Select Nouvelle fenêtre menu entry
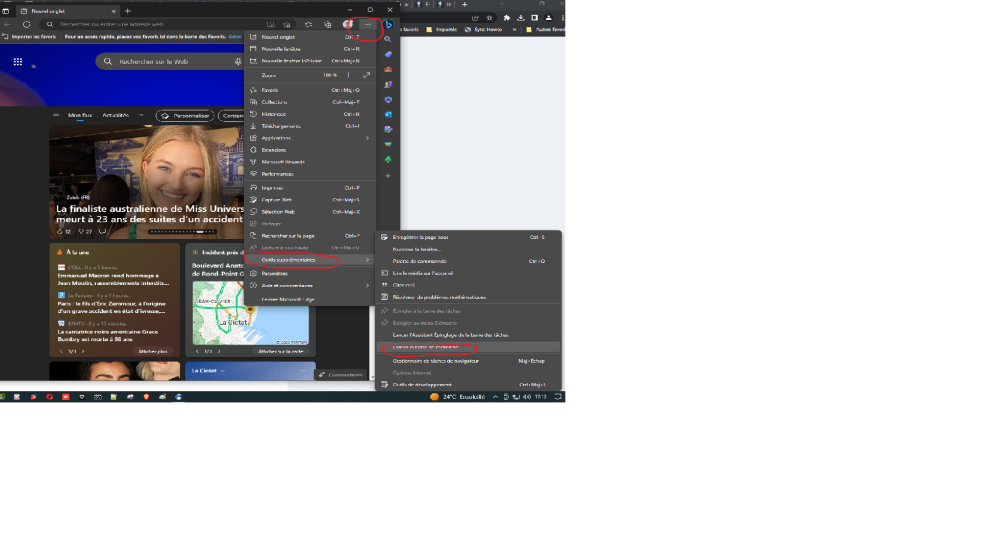 click(x=310, y=49)
